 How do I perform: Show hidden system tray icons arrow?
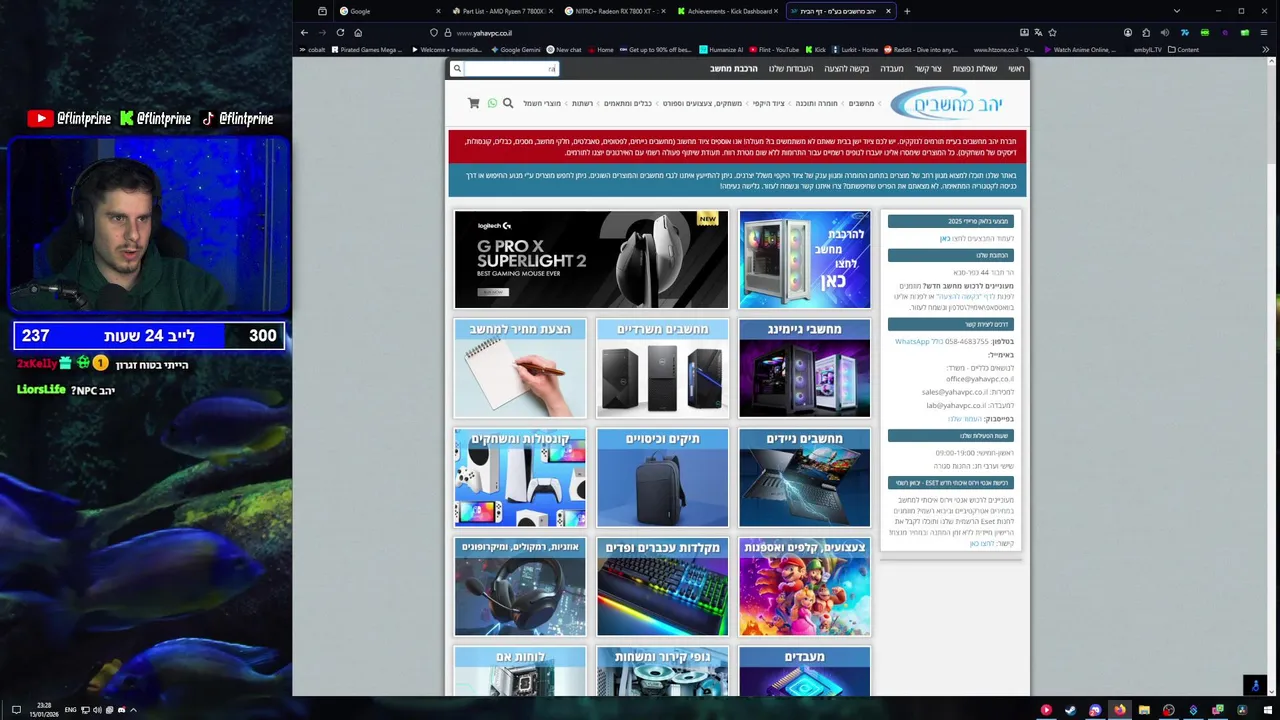[x=133, y=710]
